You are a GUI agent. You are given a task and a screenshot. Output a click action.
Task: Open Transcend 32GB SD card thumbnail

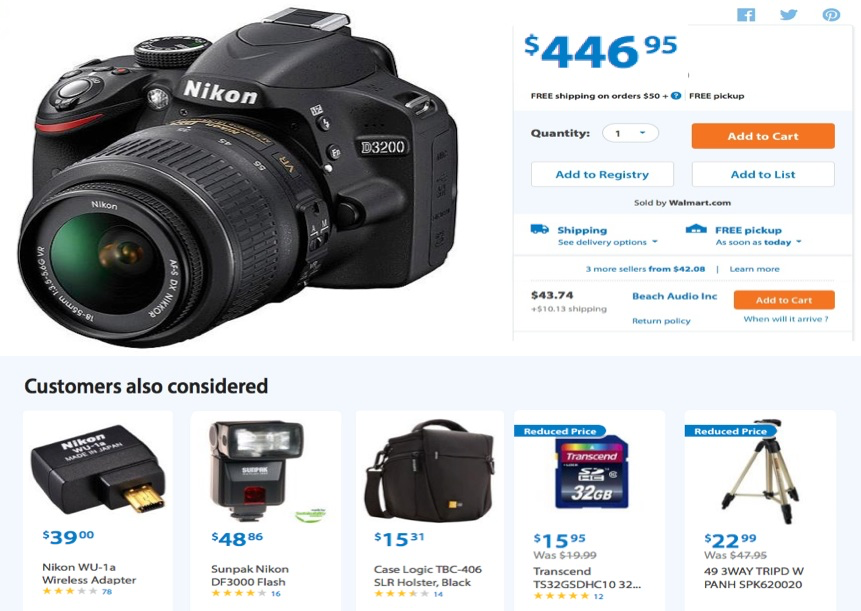pos(591,472)
